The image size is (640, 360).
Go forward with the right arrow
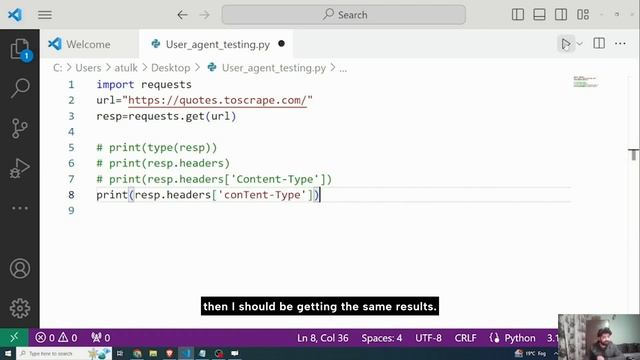(204, 15)
